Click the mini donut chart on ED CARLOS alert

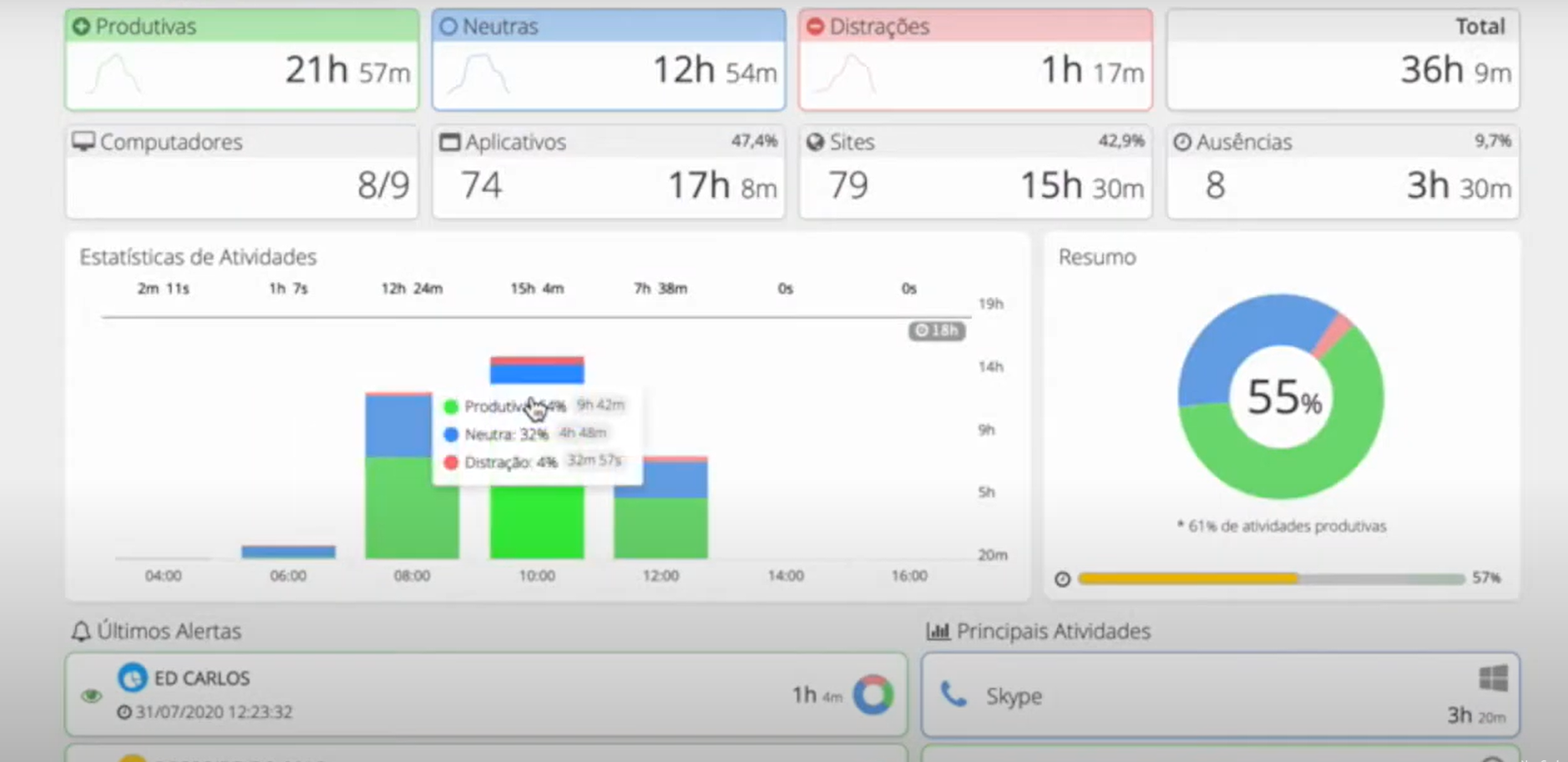[x=871, y=694]
